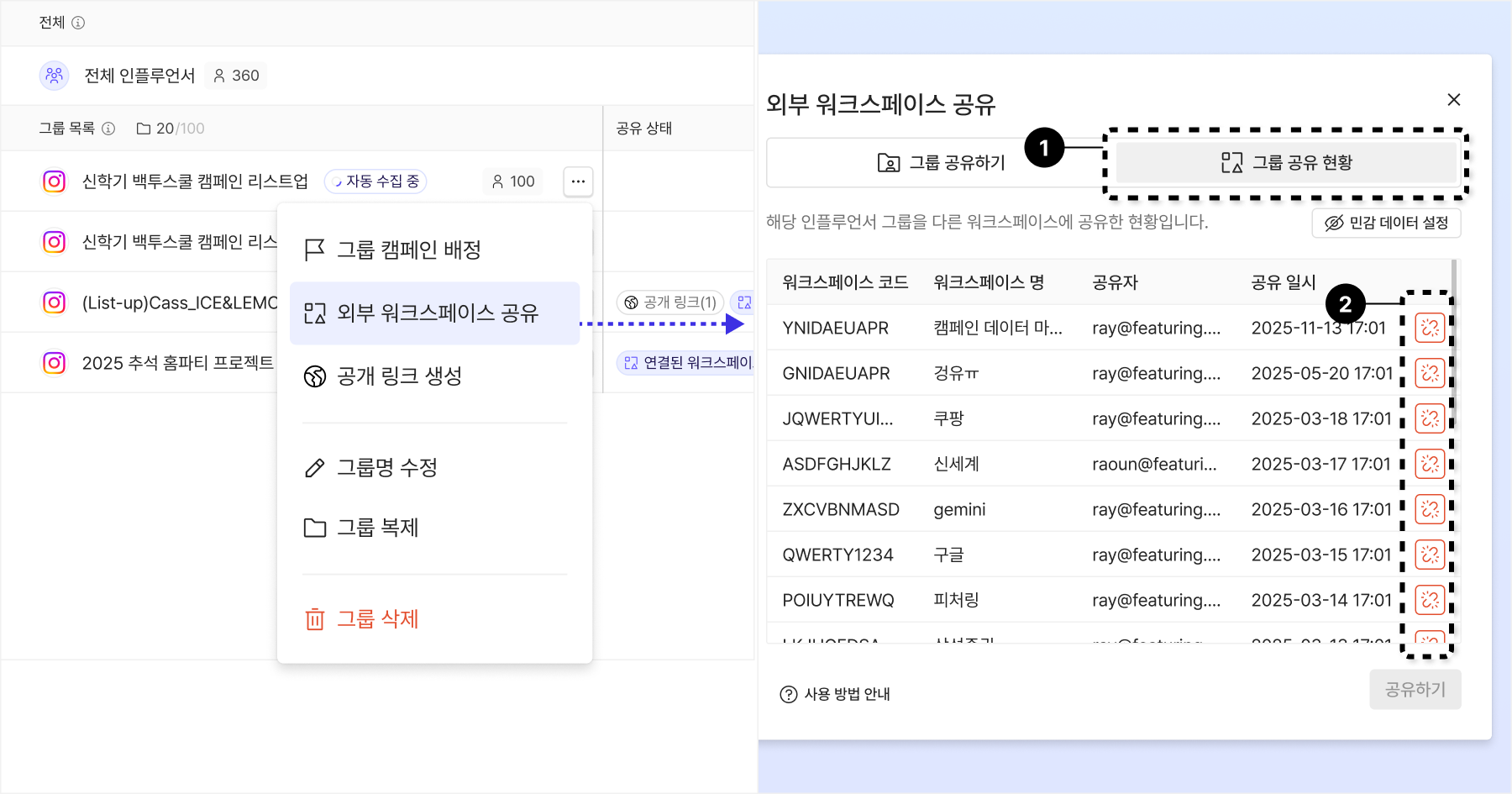The width and height of the screenshot is (1512, 794).
Task: Click unlink icon for YNIDAEUAPR workspace row
Action: (x=1430, y=328)
